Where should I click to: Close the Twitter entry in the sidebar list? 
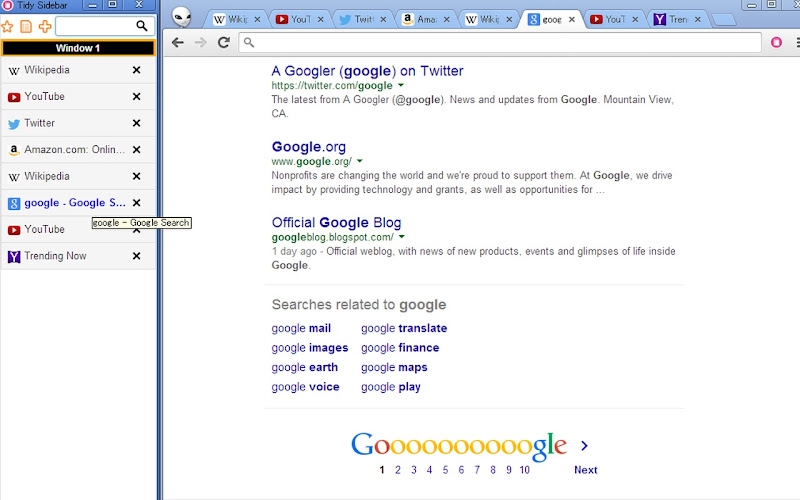point(136,123)
